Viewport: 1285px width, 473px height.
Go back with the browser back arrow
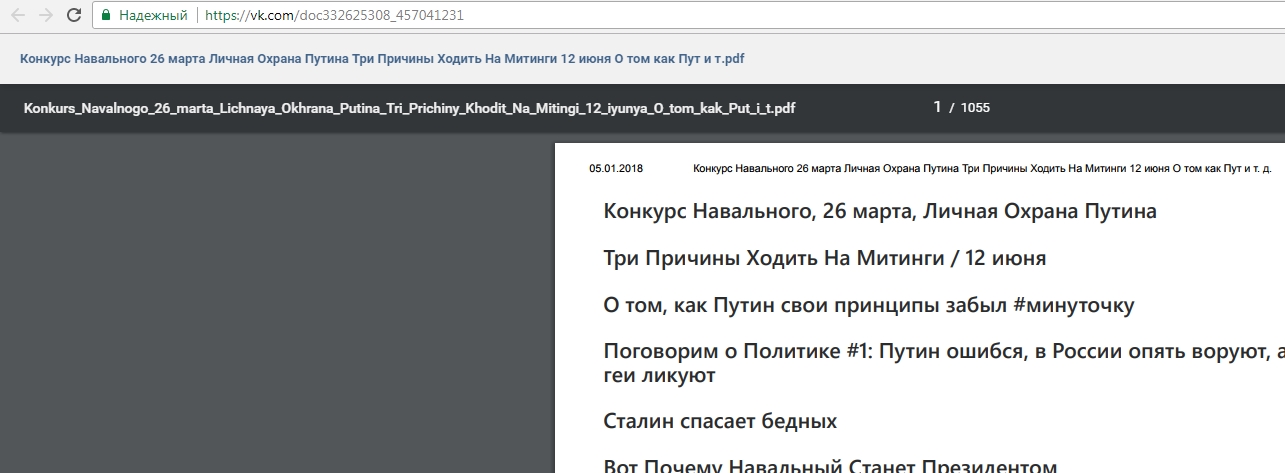pyautogui.click(x=18, y=15)
